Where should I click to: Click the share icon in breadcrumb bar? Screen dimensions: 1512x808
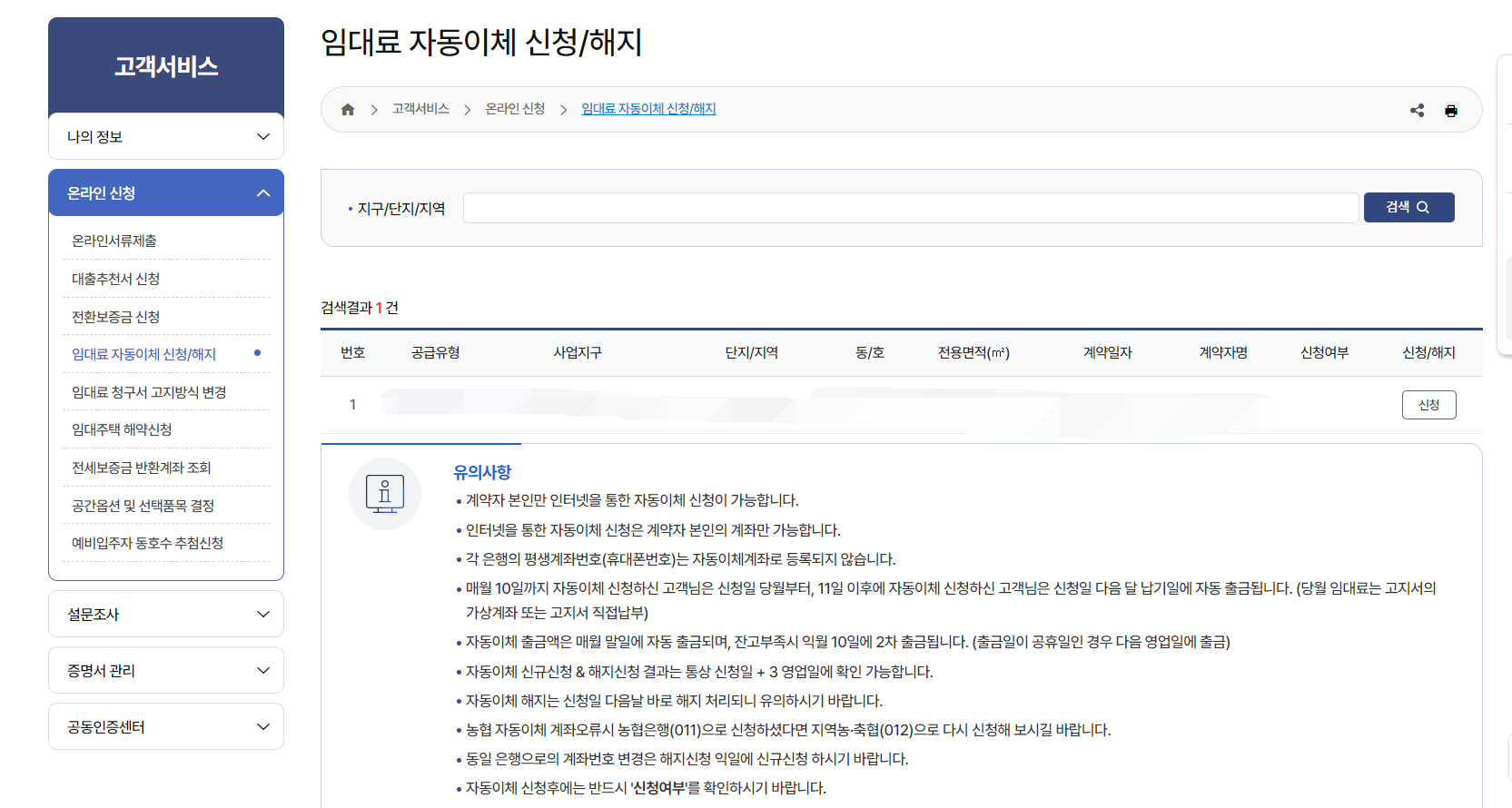coord(1417,111)
